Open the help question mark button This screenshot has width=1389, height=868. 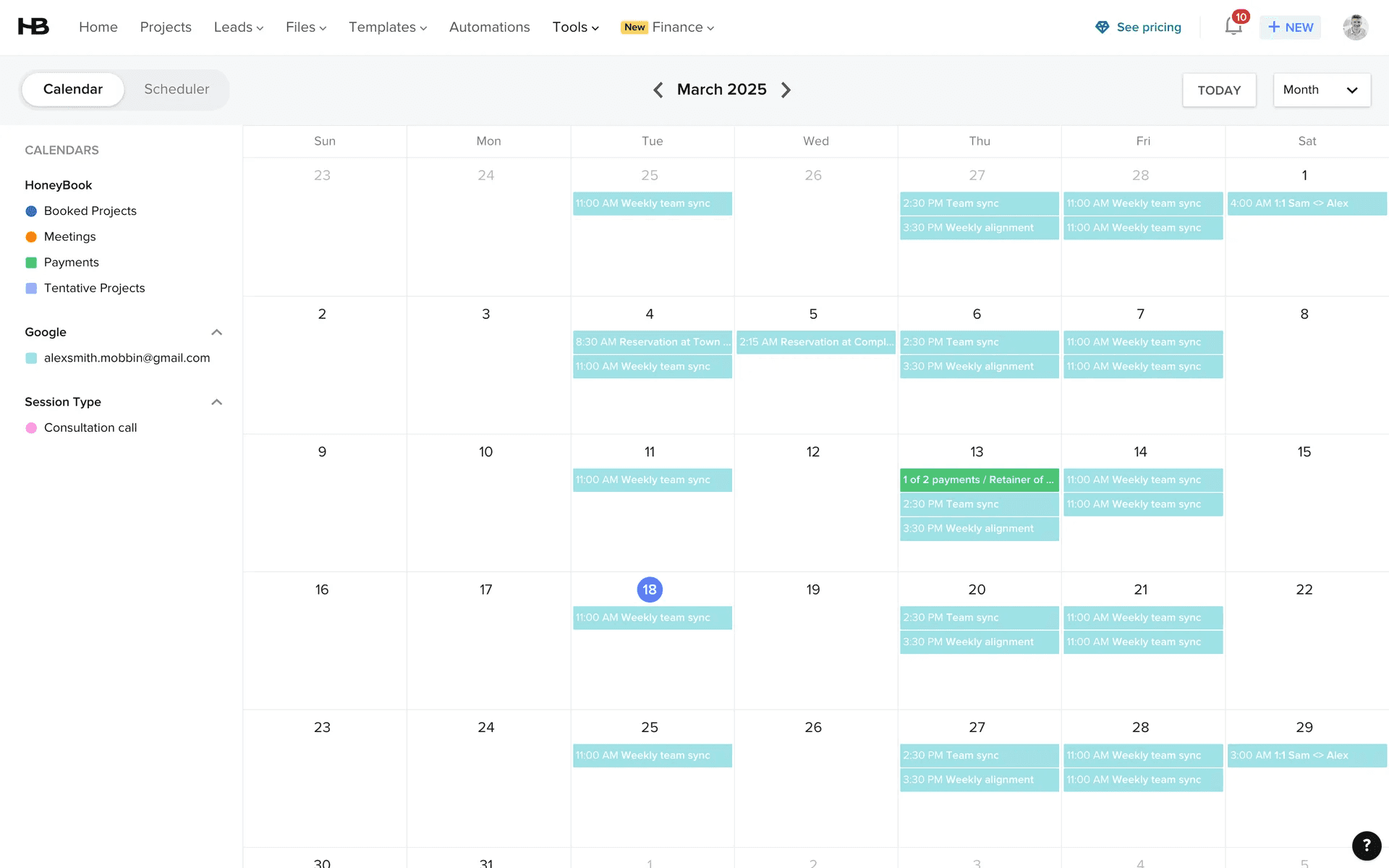(x=1366, y=845)
